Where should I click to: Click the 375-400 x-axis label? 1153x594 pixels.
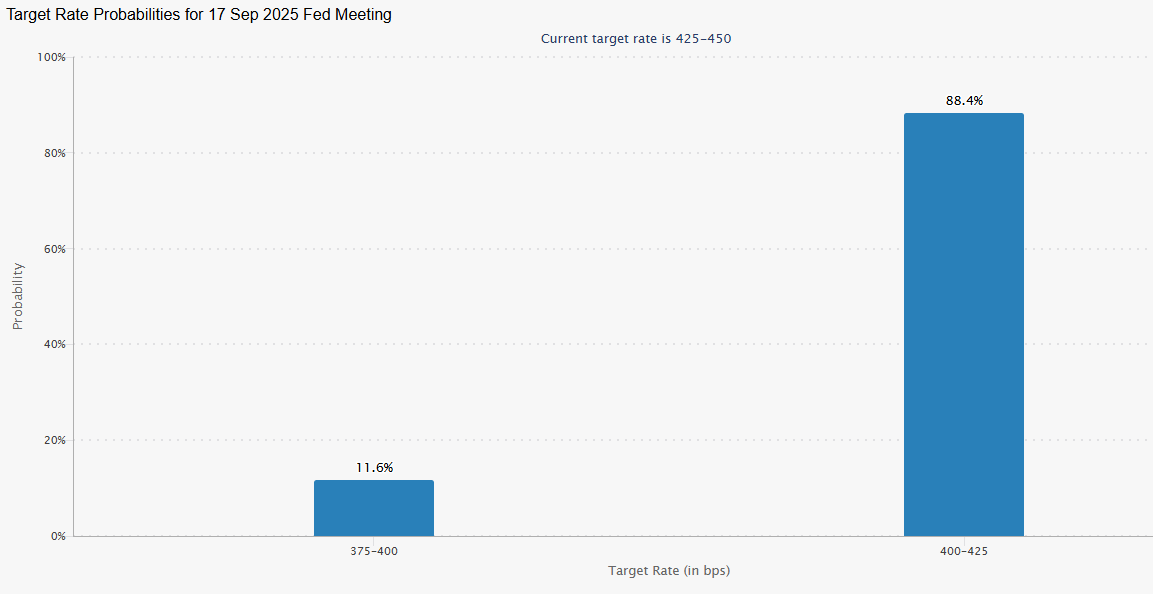tap(374, 551)
